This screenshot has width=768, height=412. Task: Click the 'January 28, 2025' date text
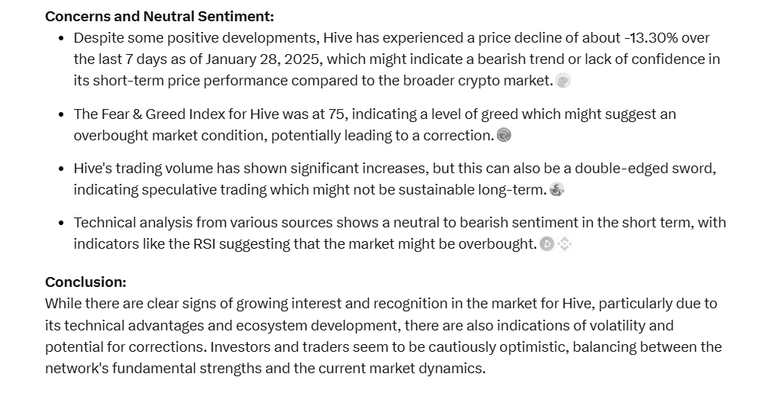tap(264, 59)
